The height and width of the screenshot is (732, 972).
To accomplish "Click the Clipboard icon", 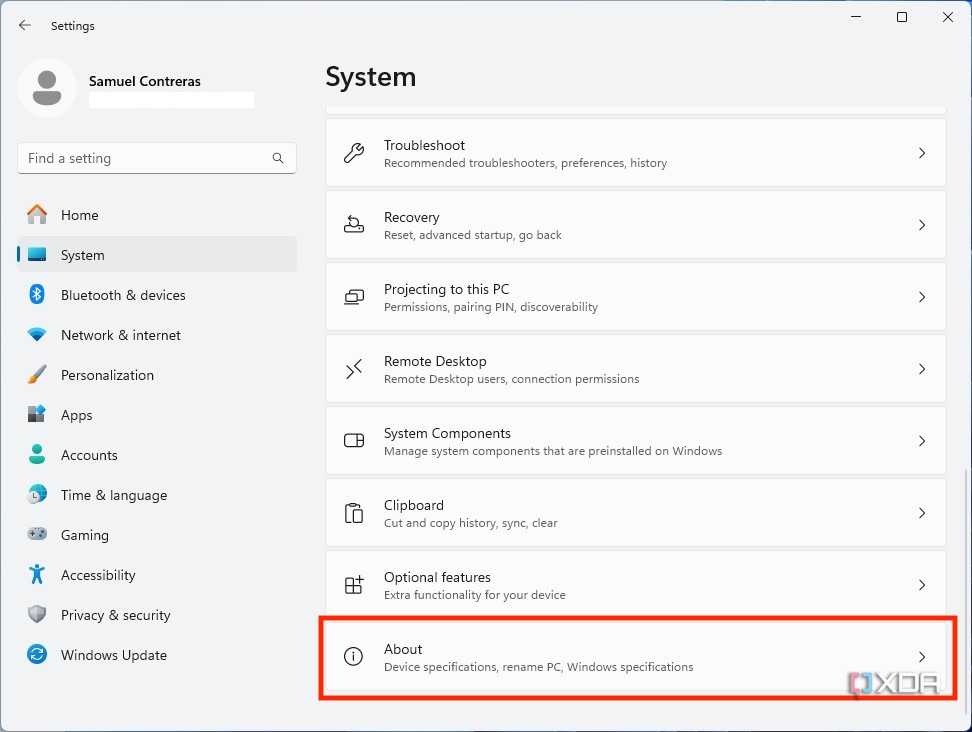I will click(354, 513).
